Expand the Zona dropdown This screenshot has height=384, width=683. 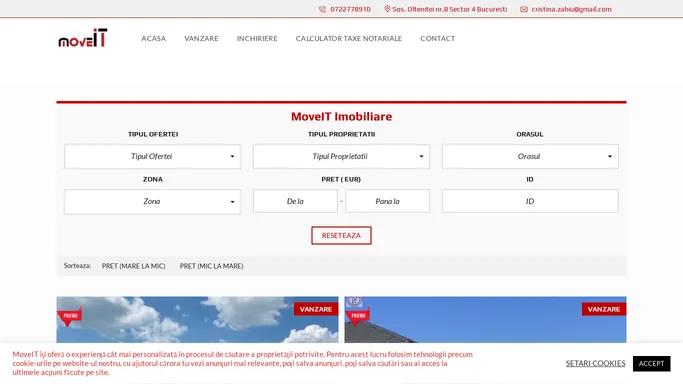(152, 202)
